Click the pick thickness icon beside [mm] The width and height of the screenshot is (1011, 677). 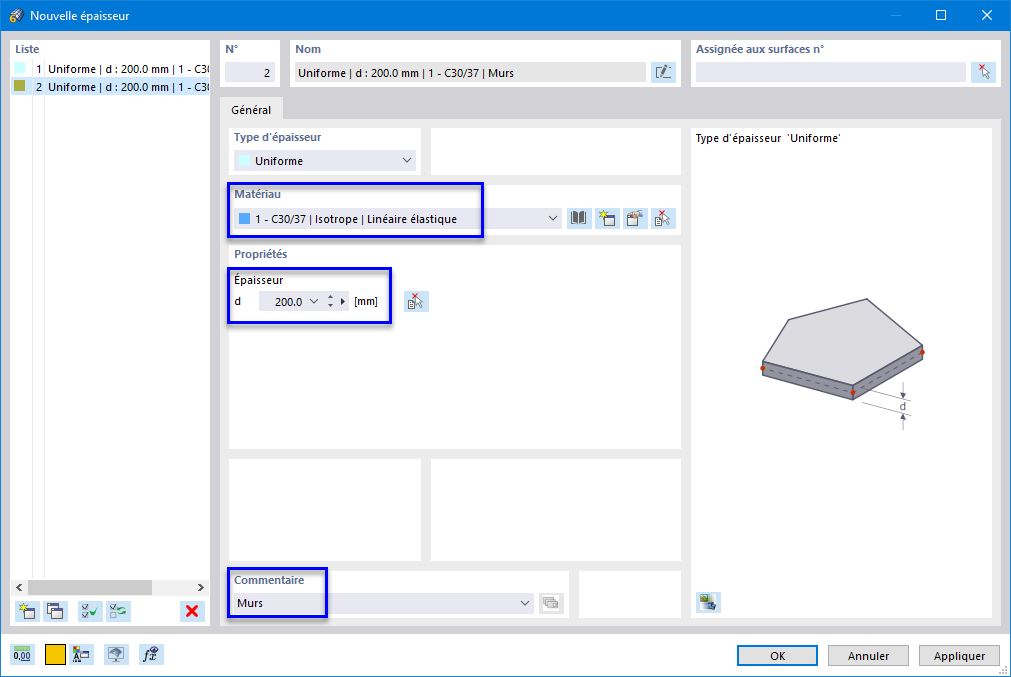point(416,301)
